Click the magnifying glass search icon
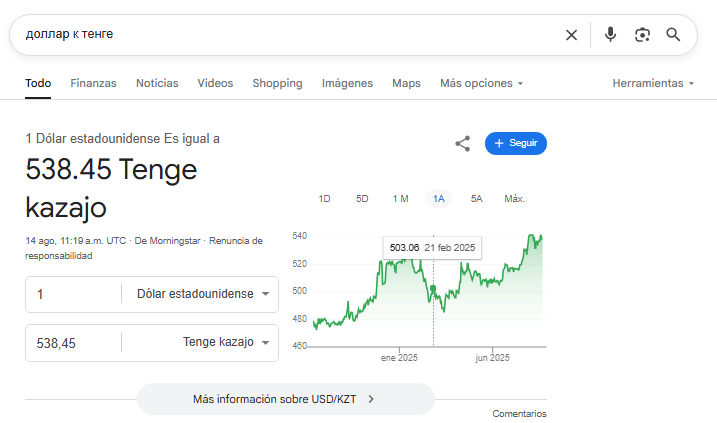 click(x=673, y=35)
